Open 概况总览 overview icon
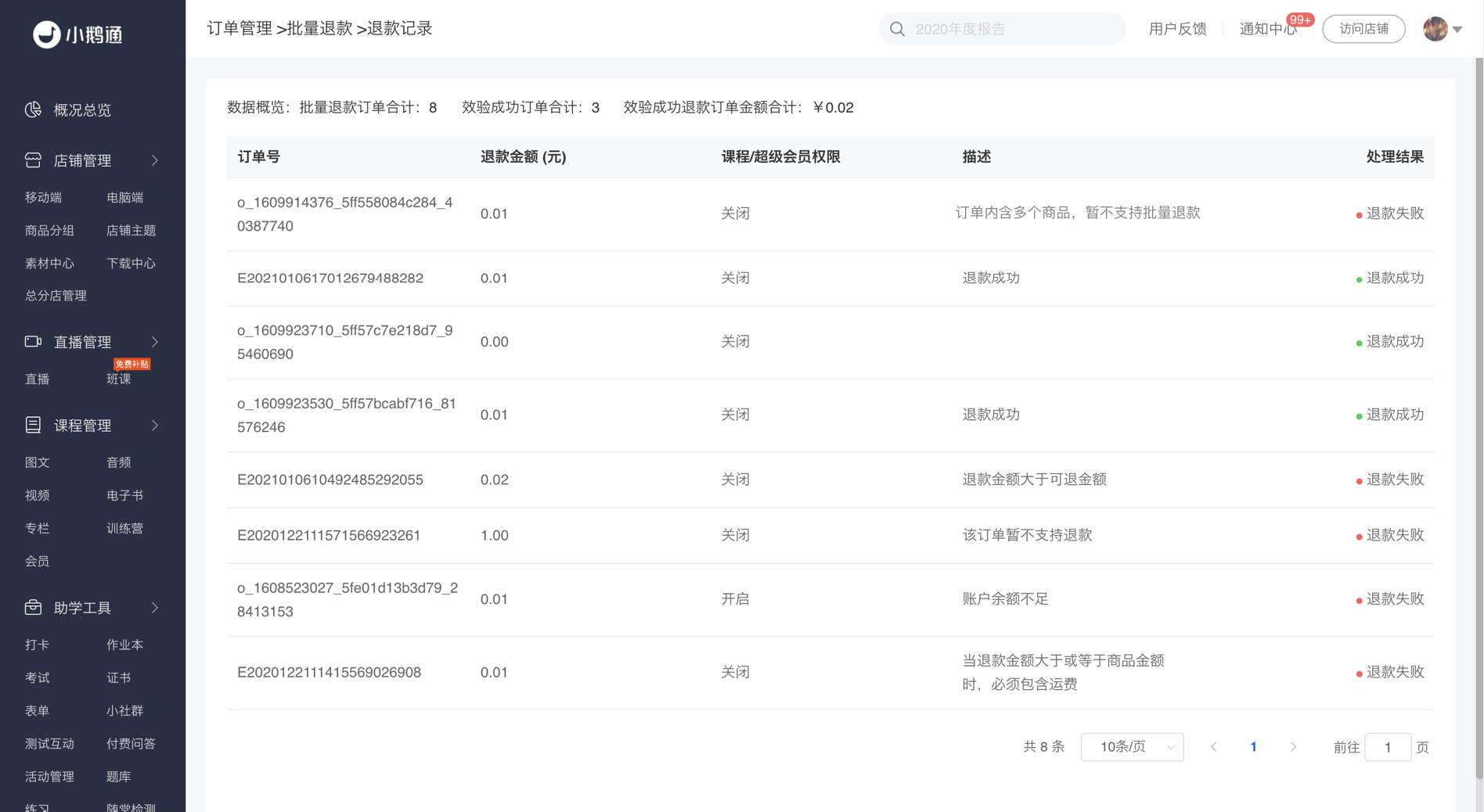Image resolution: width=1484 pixels, height=812 pixels. (33, 110)
